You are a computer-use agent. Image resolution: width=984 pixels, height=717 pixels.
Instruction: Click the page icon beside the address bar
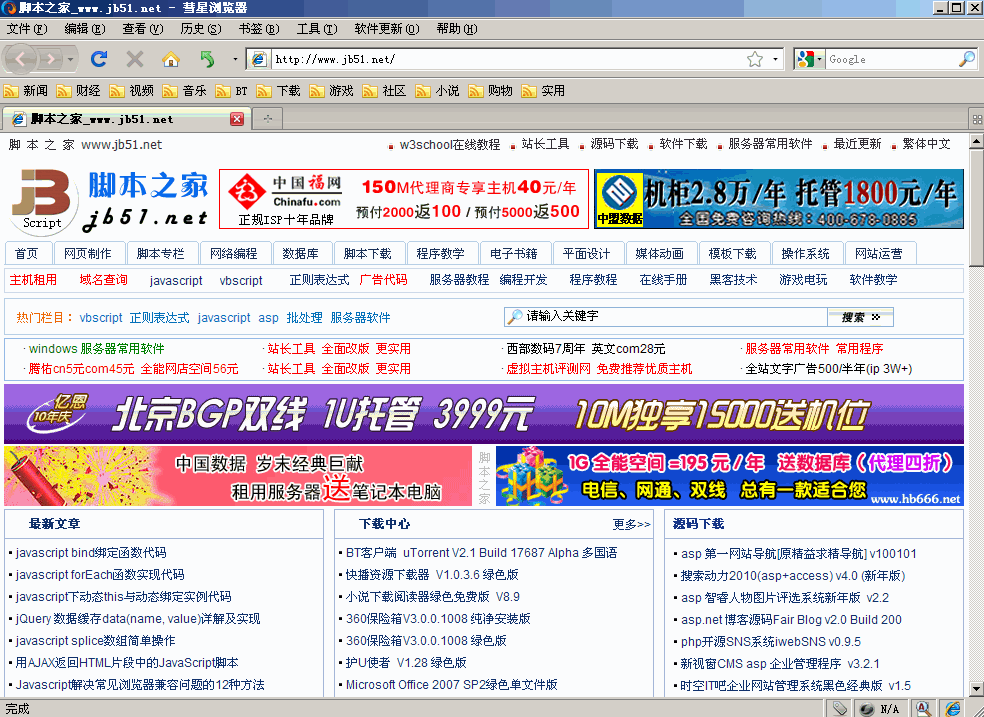[258, 59]
